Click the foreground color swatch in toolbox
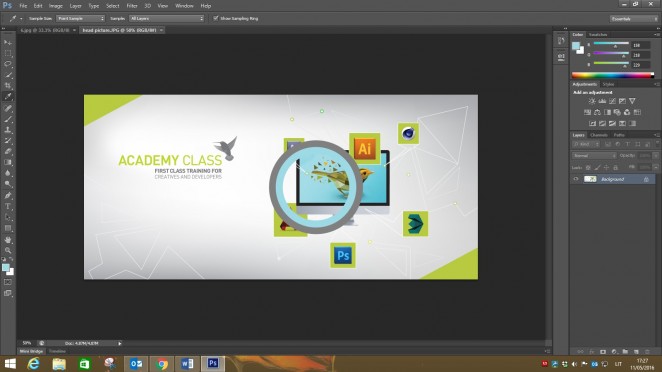Image resolution: width=662 pixels, height=372 pixels. pyautogui.click(x=5, y=268)
